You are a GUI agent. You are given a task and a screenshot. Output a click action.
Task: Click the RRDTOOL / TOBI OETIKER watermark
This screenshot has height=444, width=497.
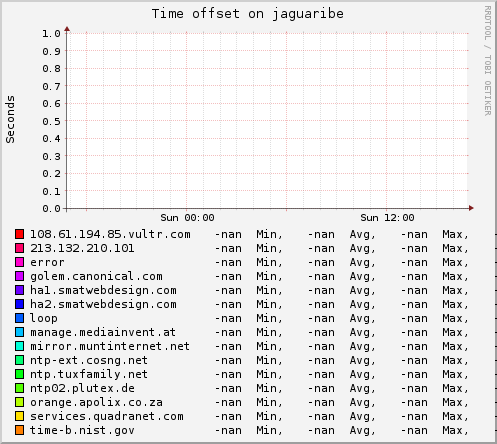[x=488, y=61]
